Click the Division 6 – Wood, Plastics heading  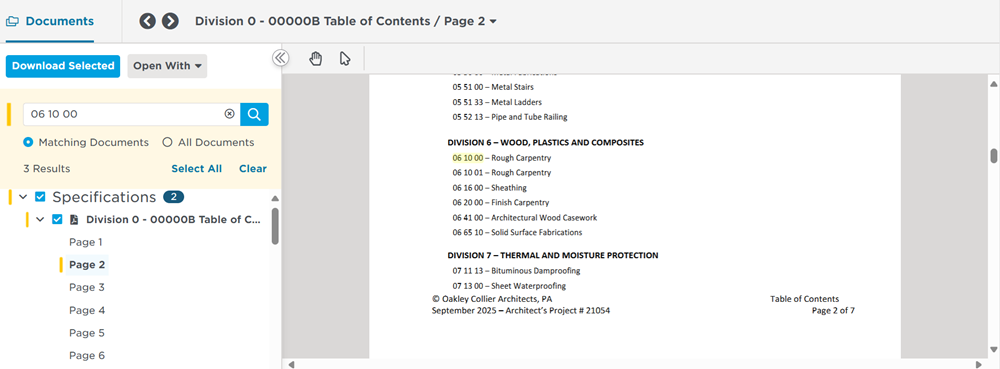click(545, 142)
